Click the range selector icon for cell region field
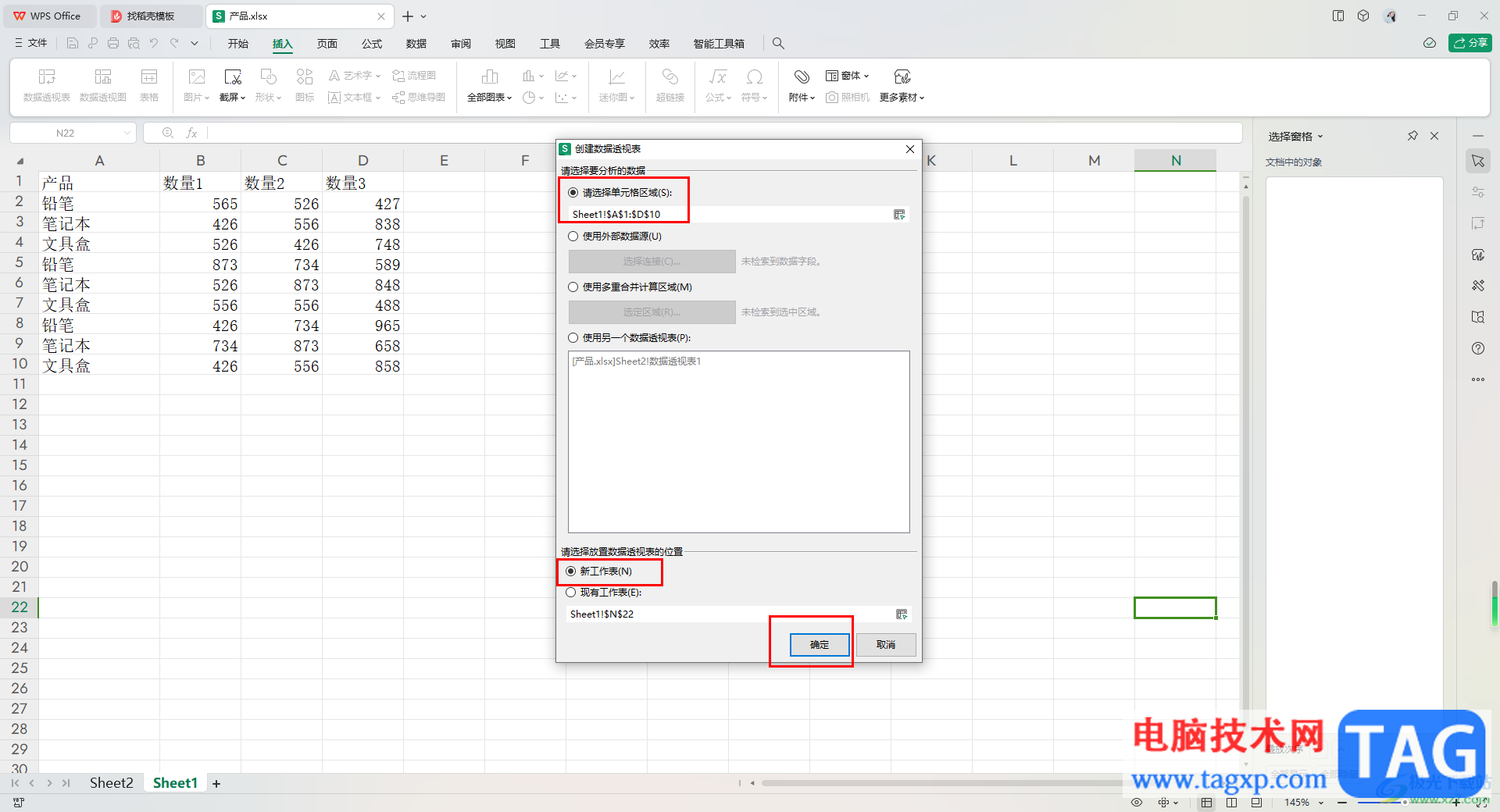 899,215
